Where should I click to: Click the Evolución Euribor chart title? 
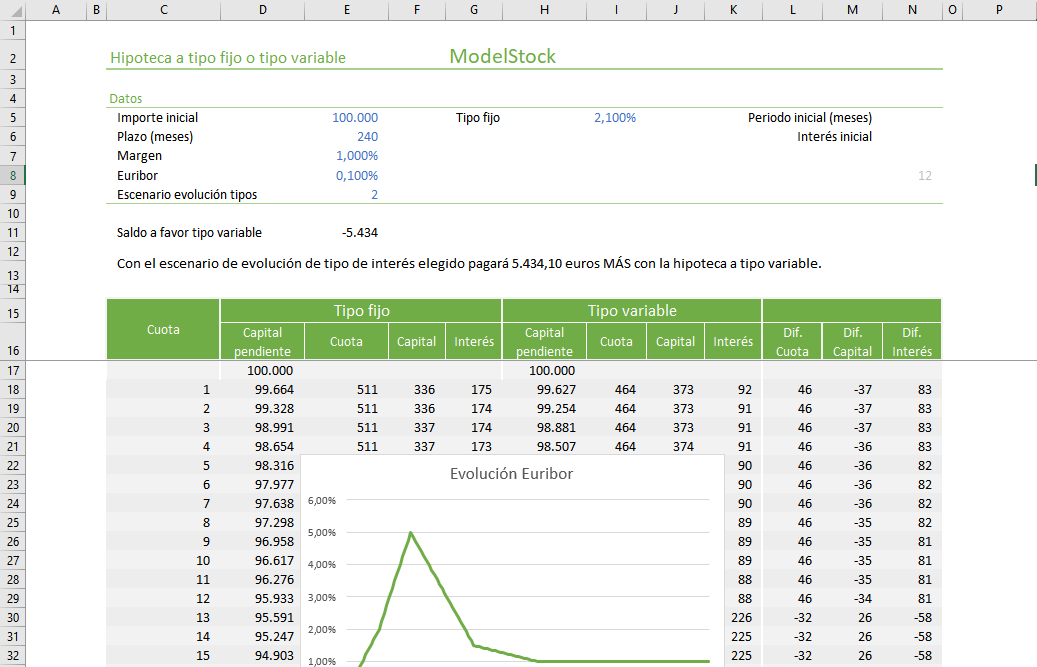coord(511,474)
